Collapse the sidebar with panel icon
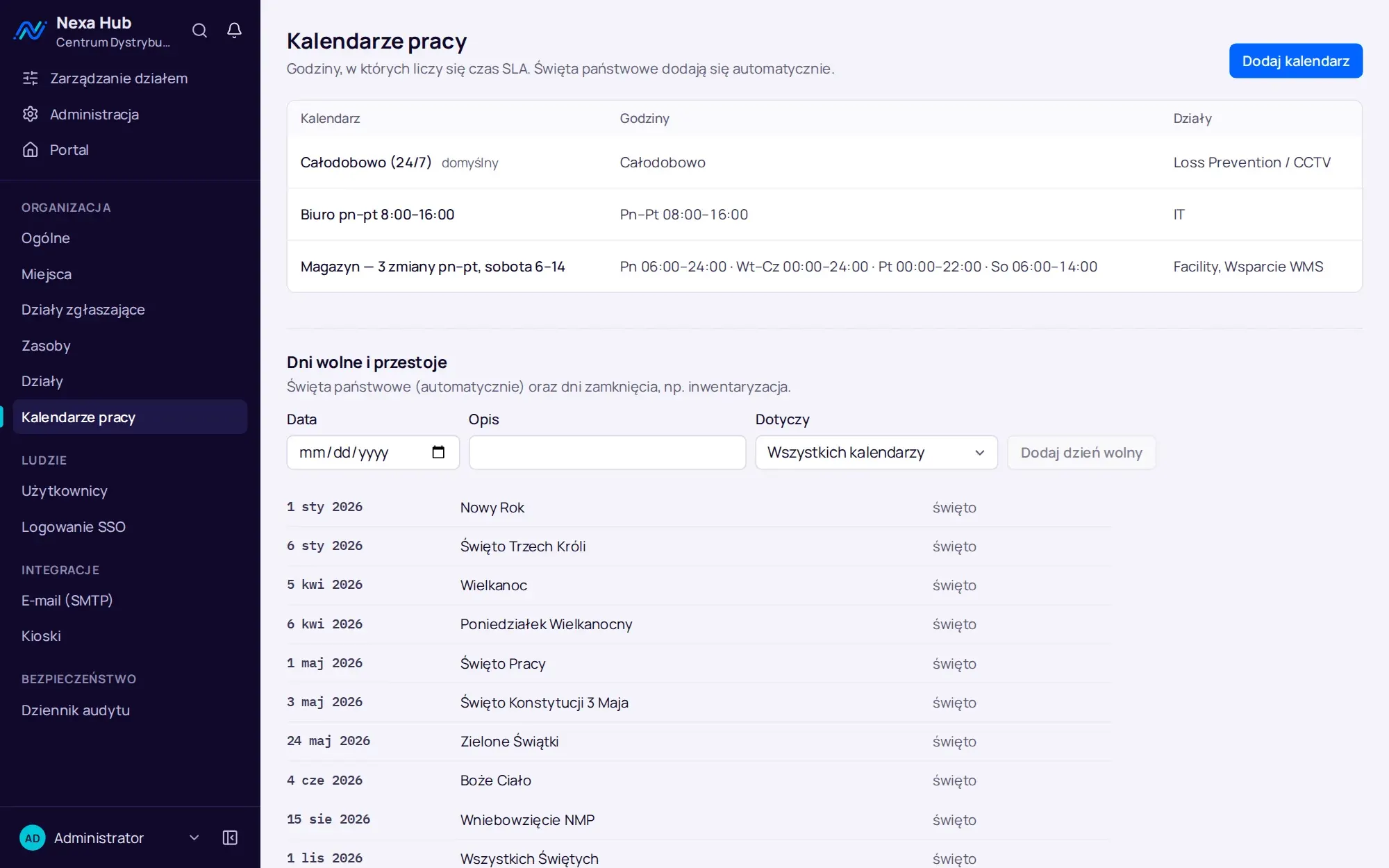Image resolution: width=1389 pixels, height=868 pixels. click(230, 837)
